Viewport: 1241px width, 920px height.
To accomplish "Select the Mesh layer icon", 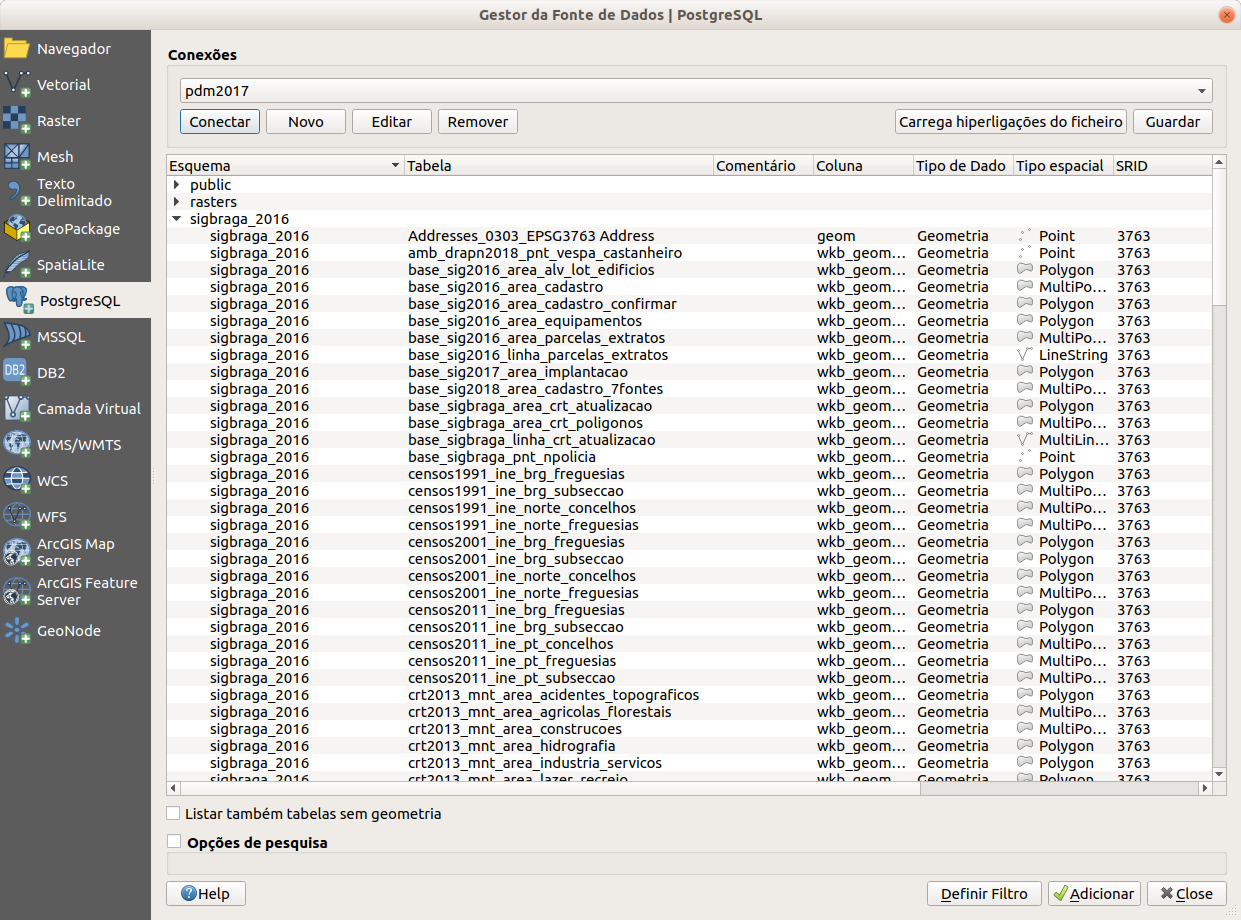I will click(17, 157).
